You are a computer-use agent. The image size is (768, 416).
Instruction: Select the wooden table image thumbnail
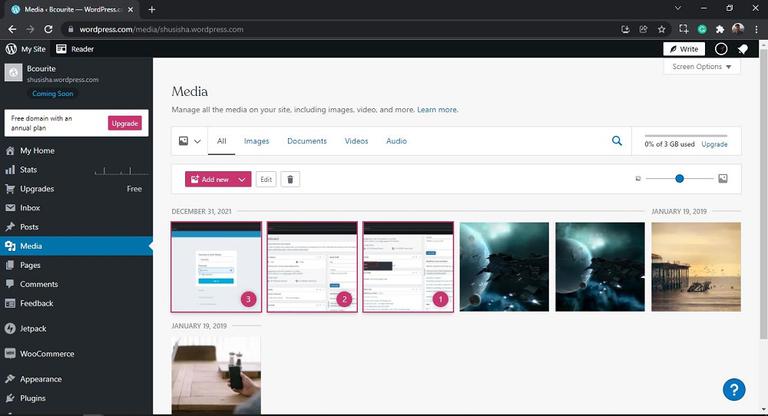pos(216,375)
